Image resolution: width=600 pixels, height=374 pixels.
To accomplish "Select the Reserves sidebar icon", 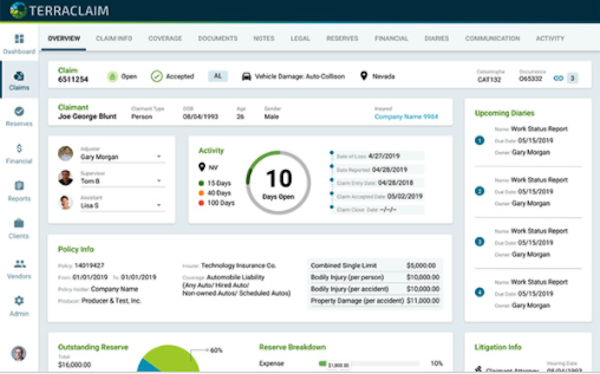I will click(19, 111).
